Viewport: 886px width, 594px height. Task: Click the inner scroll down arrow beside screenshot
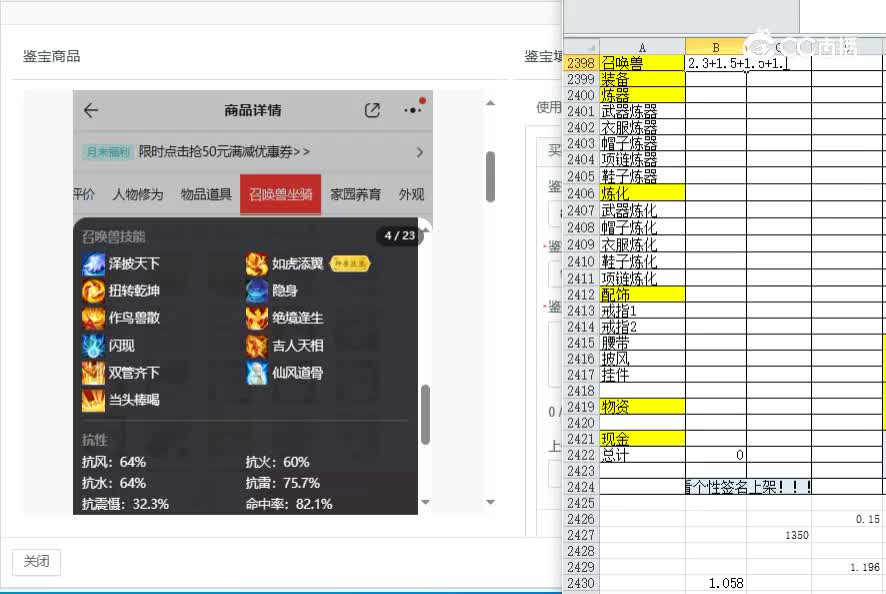425,502
